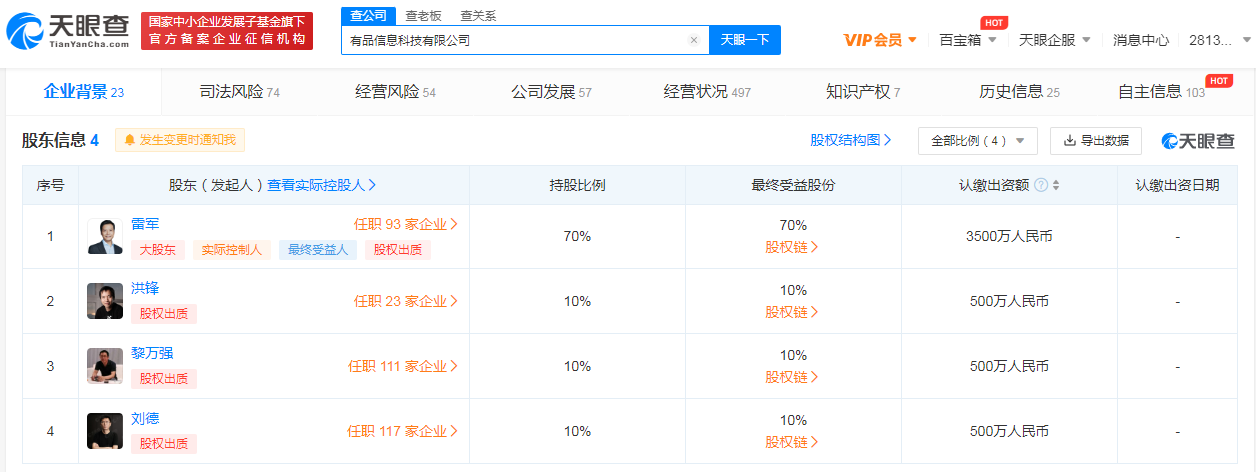Switch to the 司法风险 tab
The width and height of the screenshot is (1256, 472).
point(240,92)
